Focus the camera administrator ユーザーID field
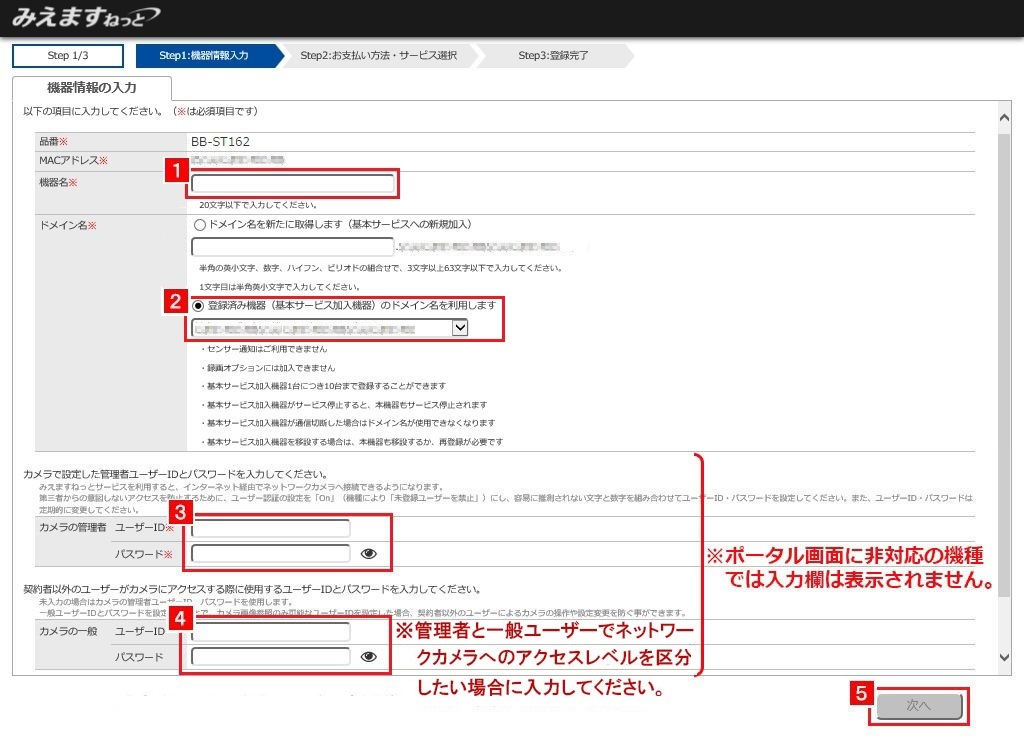1024x744 pixels. (271, 528)
